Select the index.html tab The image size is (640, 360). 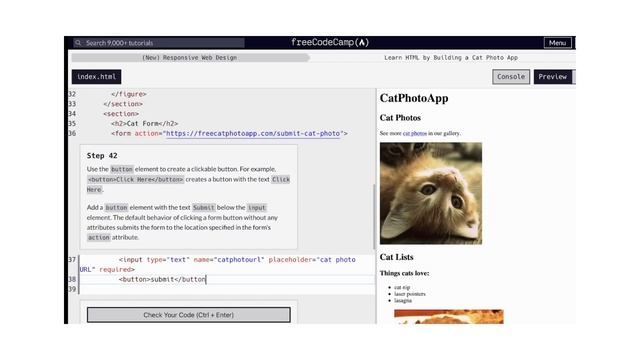96,77
